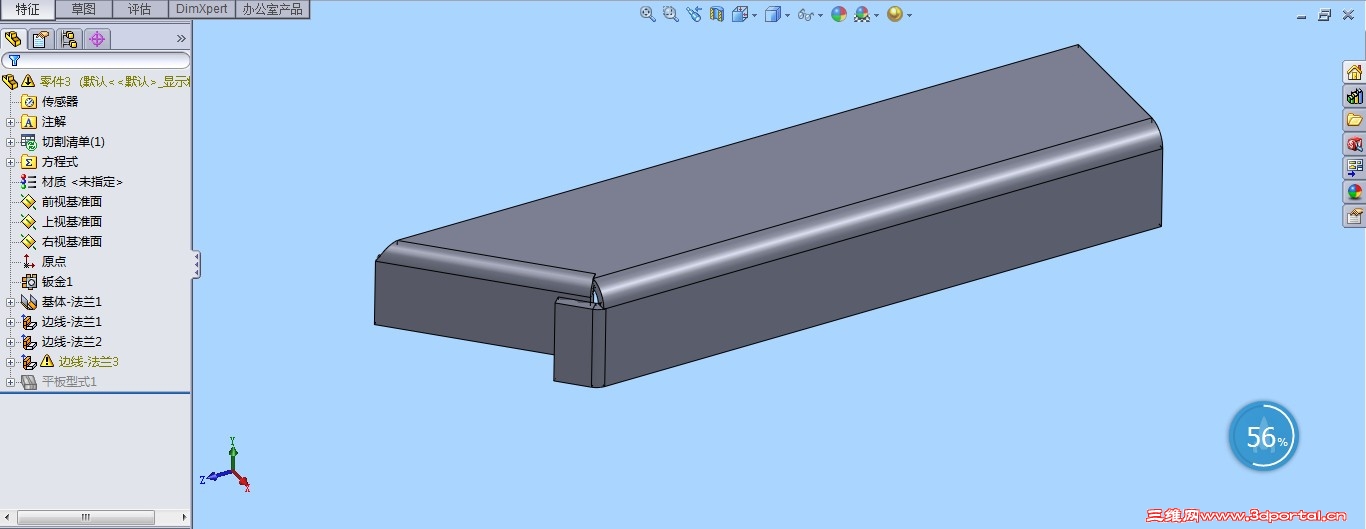Click the Hide/Show Items glasses icon
Viewport: 1366px width, 529px height.
(806, 14)
